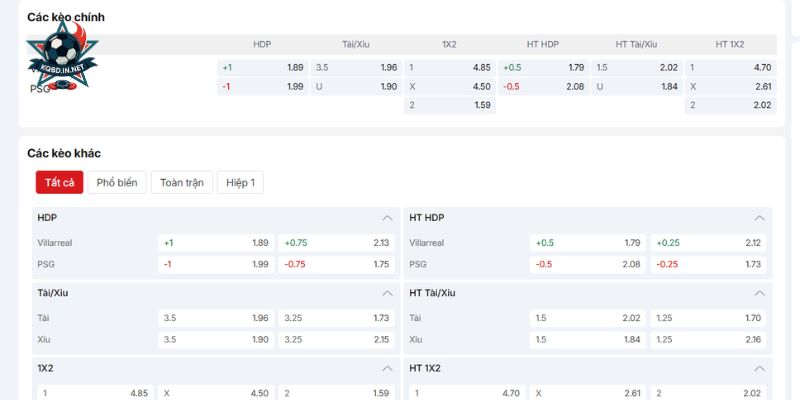Image resolution: width=800 pixels, height=400 pixels.
Task: Collapse the HDP section chevron
Action: tap(387, 218)
